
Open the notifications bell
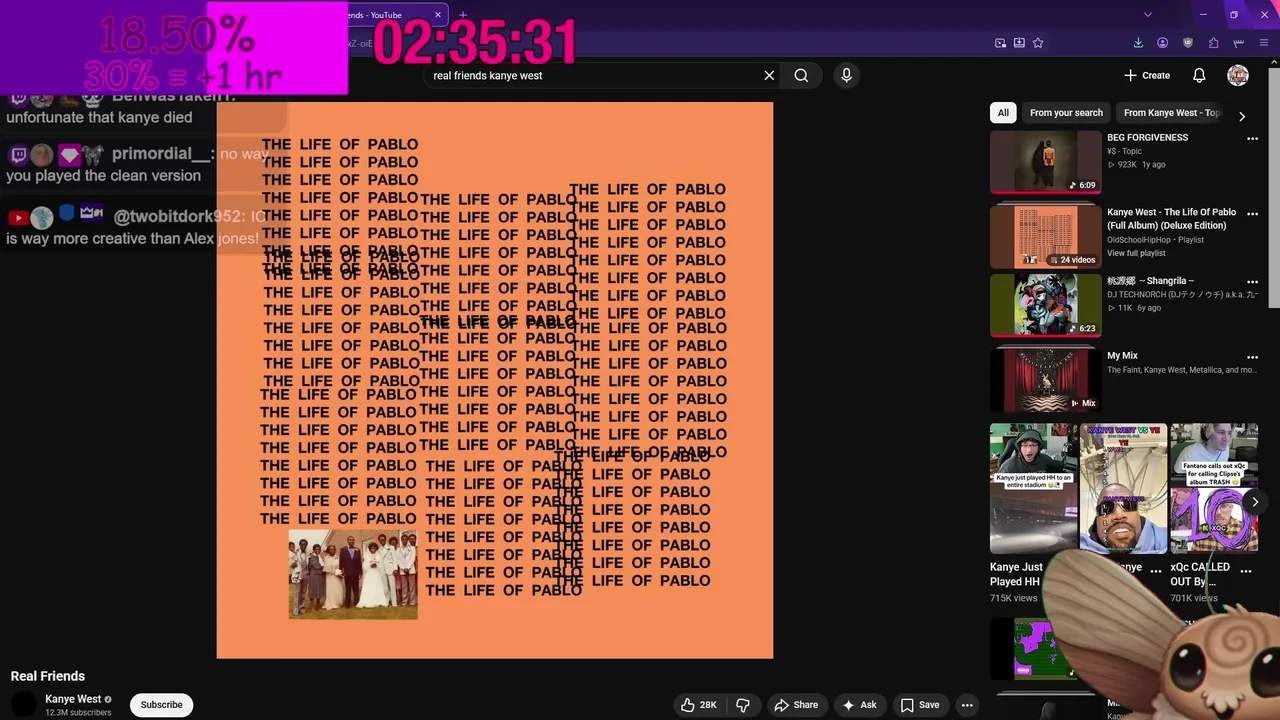point(1199,75)
